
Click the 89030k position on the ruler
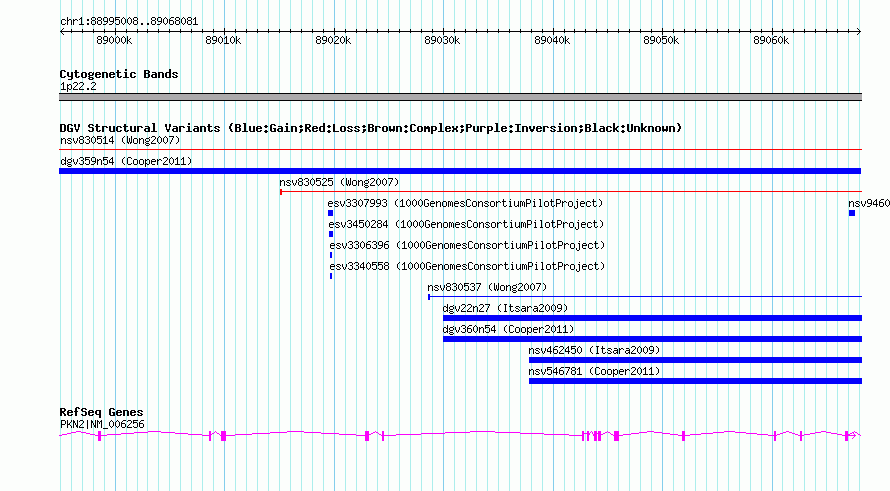point(442,40)
